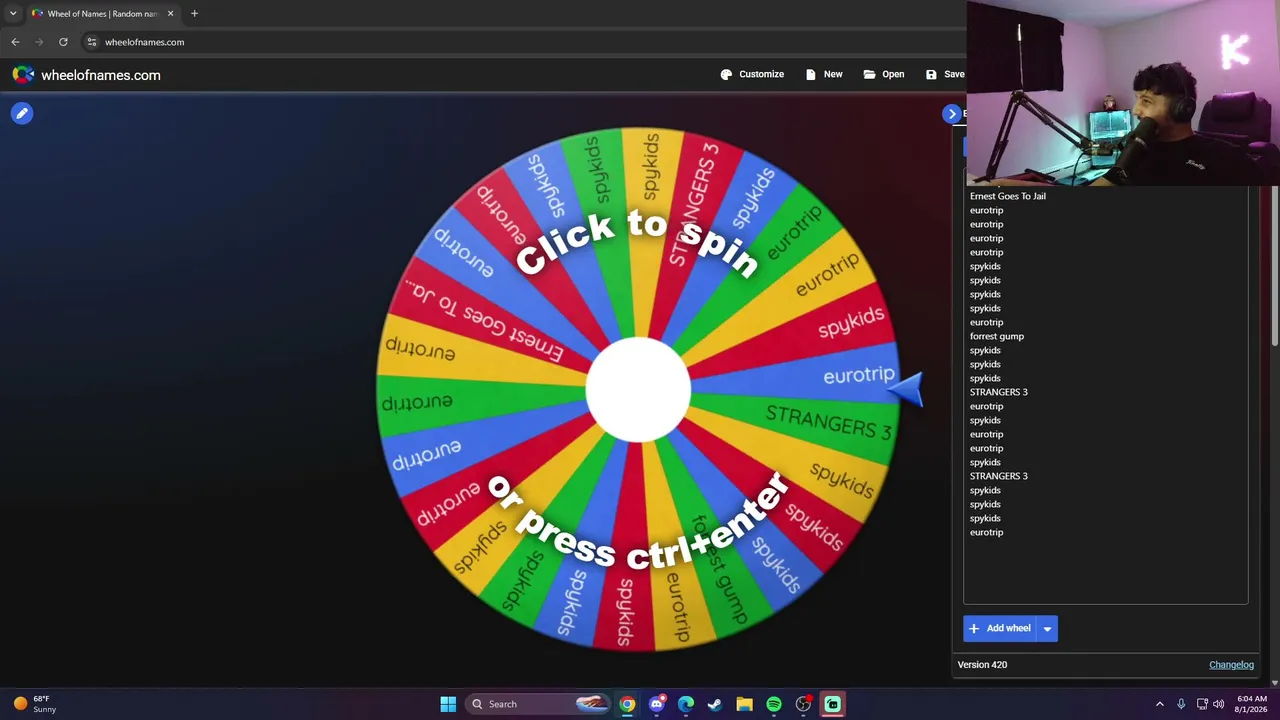Open the network tray icon
The image size is (1280, 720).
(x=1202, y=704)
